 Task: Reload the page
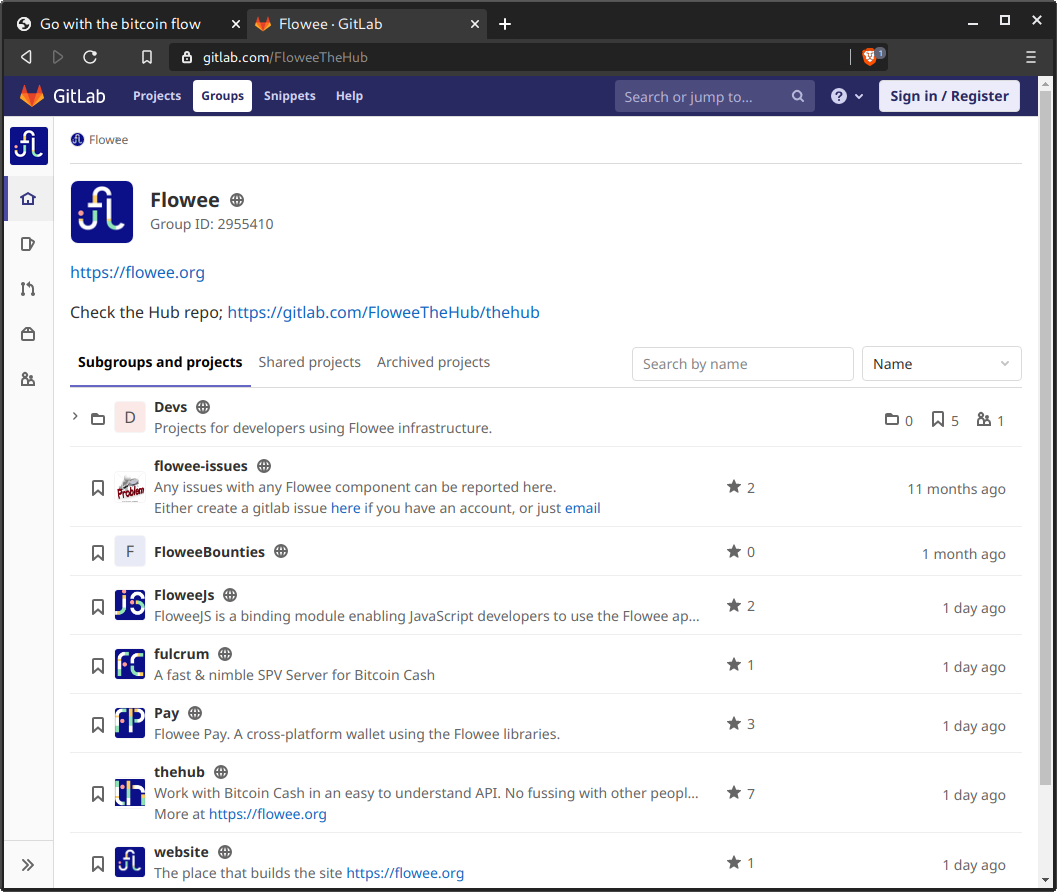pos(90,57)
